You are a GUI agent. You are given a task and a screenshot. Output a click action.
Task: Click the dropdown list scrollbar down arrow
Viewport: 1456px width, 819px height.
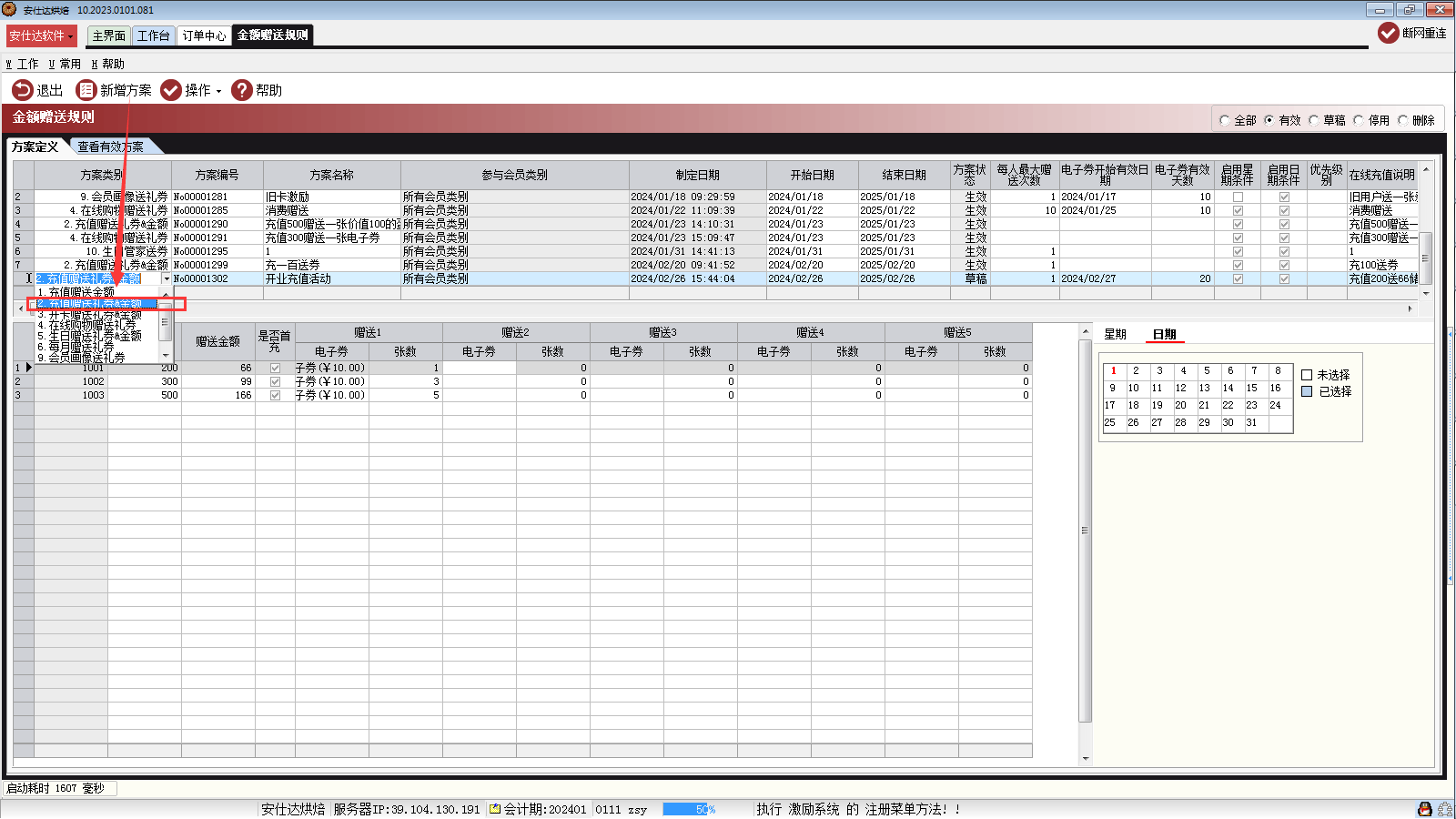coord(165,355)
